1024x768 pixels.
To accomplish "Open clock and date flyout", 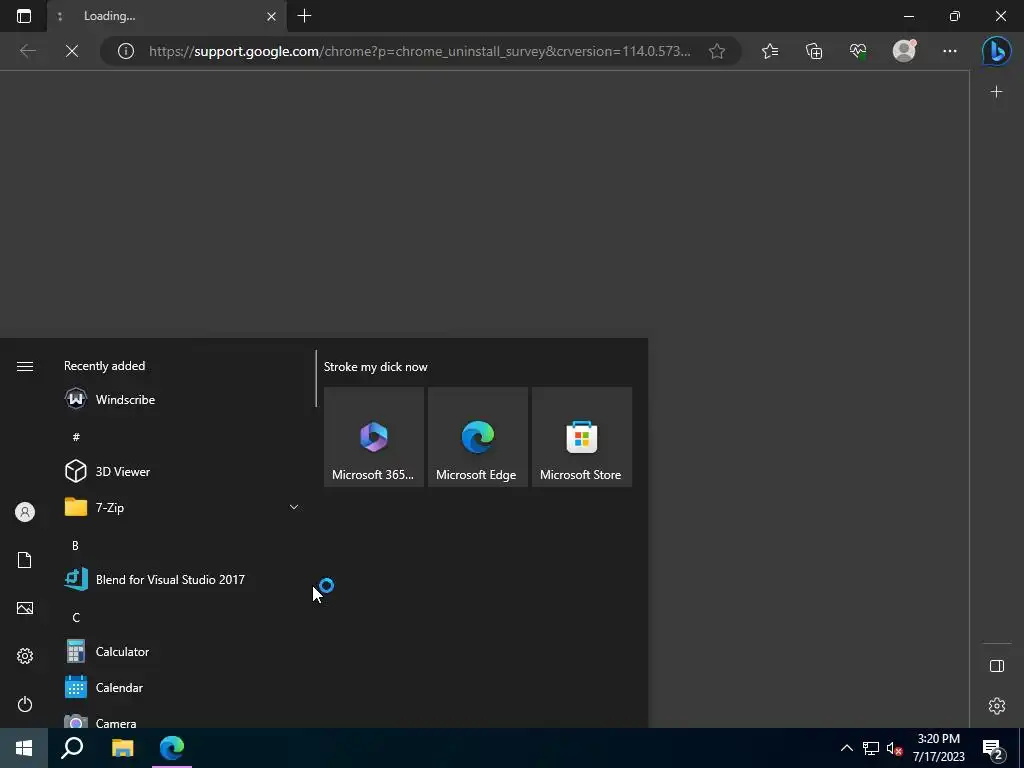I will tap(939, 748).
